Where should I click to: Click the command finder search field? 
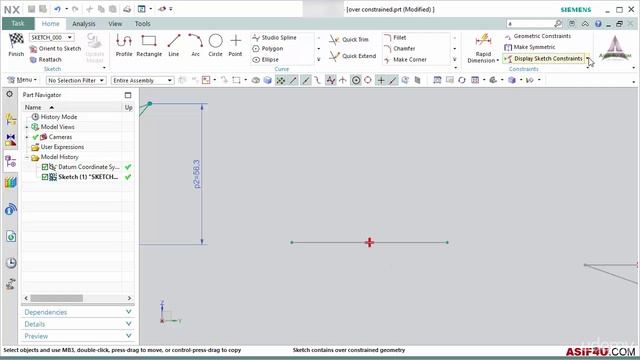point(530,24)
